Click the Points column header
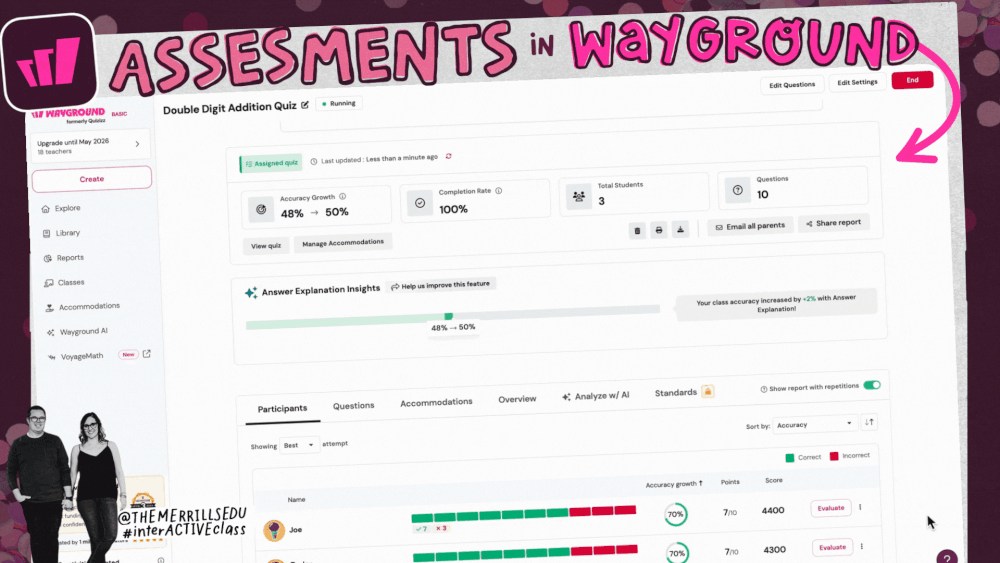The width and height of the screenshot is (1000, 563). coord(730,482)
